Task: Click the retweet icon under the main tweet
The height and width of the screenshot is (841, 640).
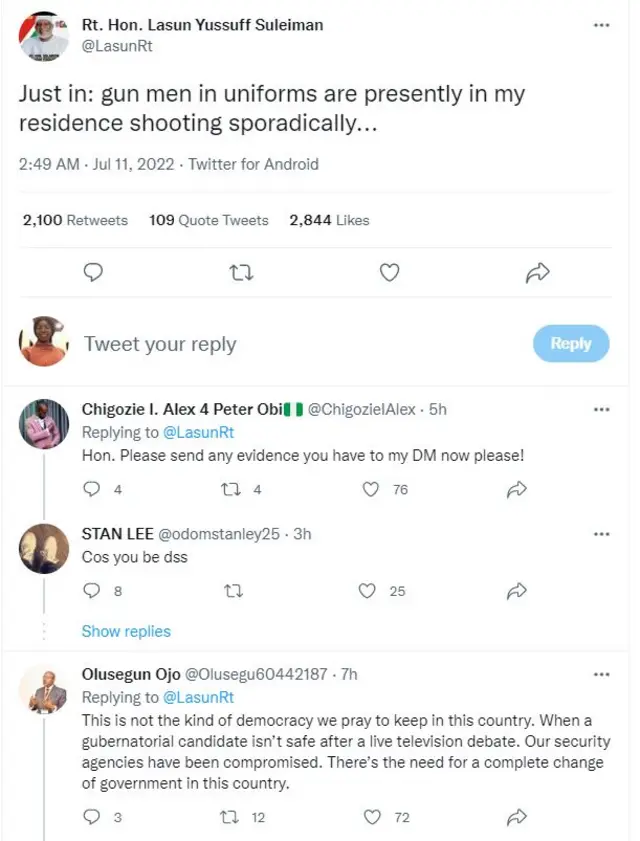Action: pos(241,272)
